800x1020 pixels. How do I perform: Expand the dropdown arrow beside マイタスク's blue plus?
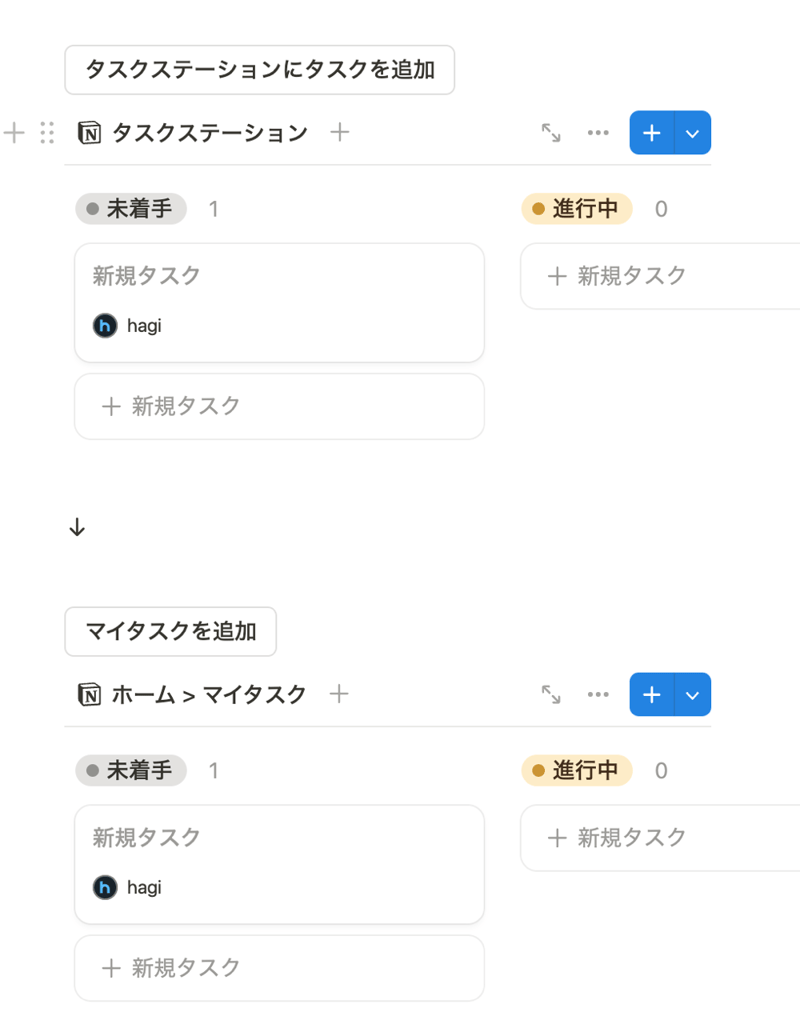point(693,695)
